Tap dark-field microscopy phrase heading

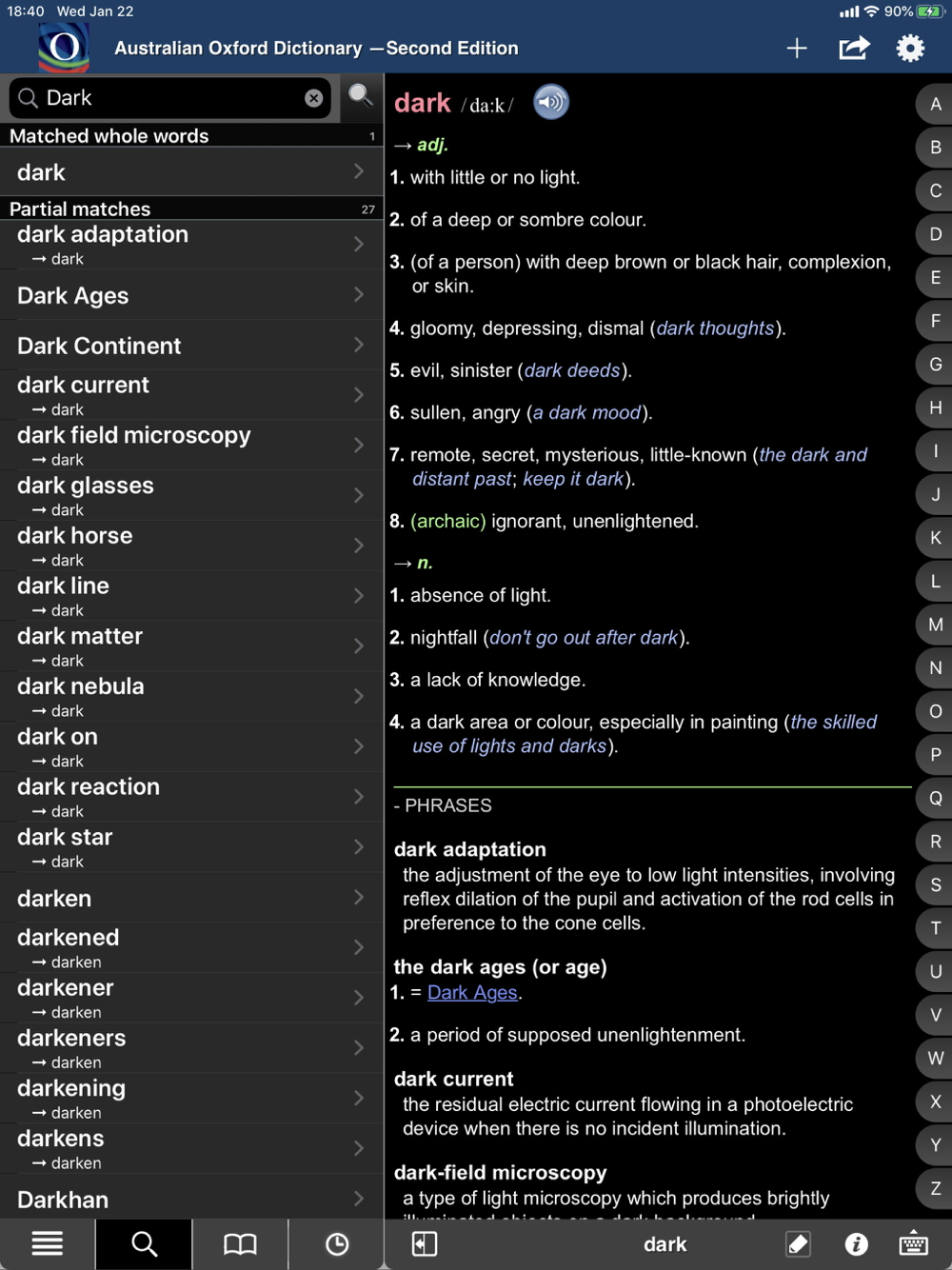(x=500, y=1173)
